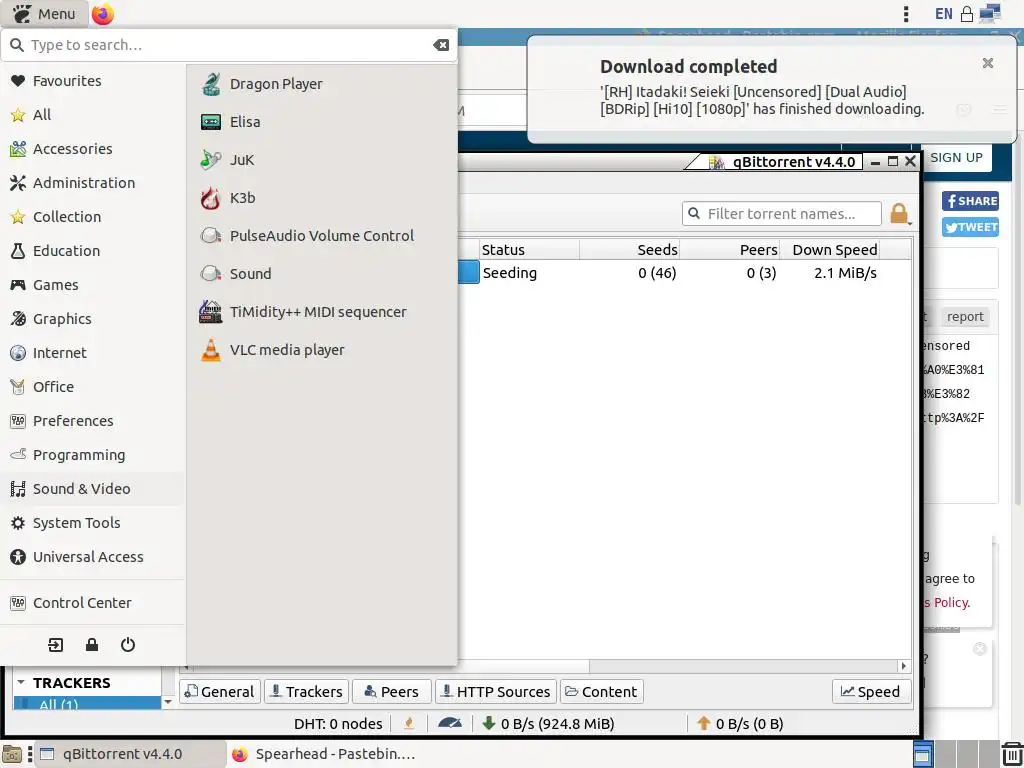Click the flame icon in qBittorrent status bar
Image resolution: width=1024 pixels, height=768 pixels.
[x=409, y=724]
